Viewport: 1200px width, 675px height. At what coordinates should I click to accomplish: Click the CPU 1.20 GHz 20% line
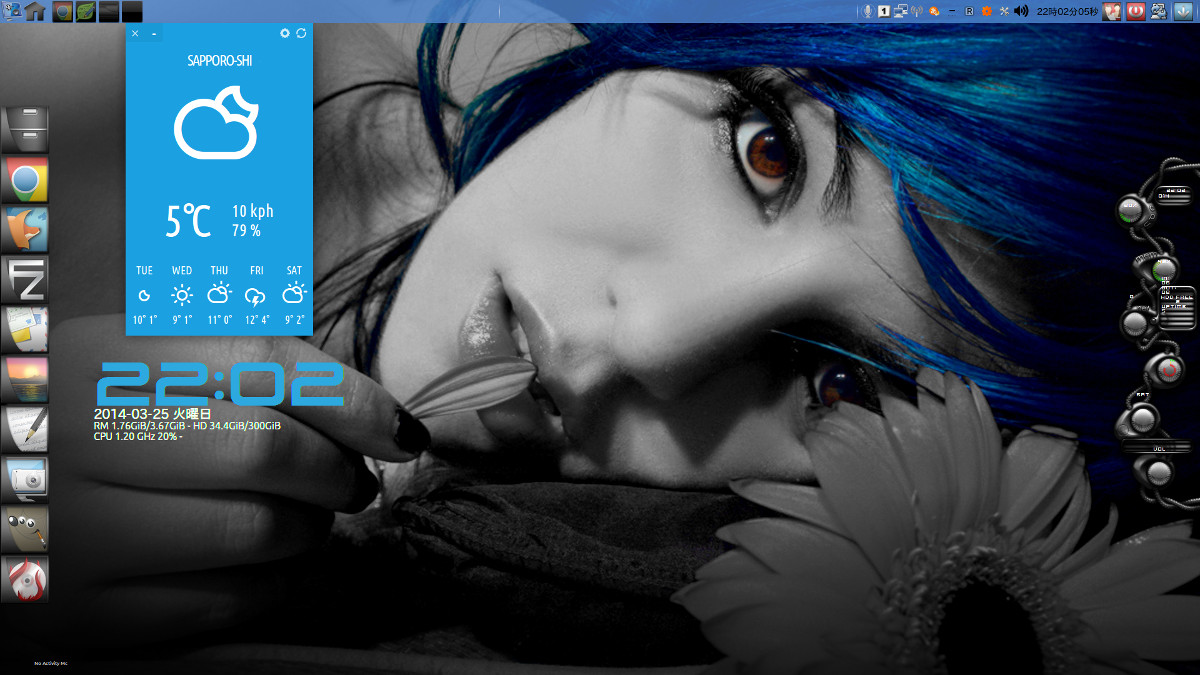138,437
